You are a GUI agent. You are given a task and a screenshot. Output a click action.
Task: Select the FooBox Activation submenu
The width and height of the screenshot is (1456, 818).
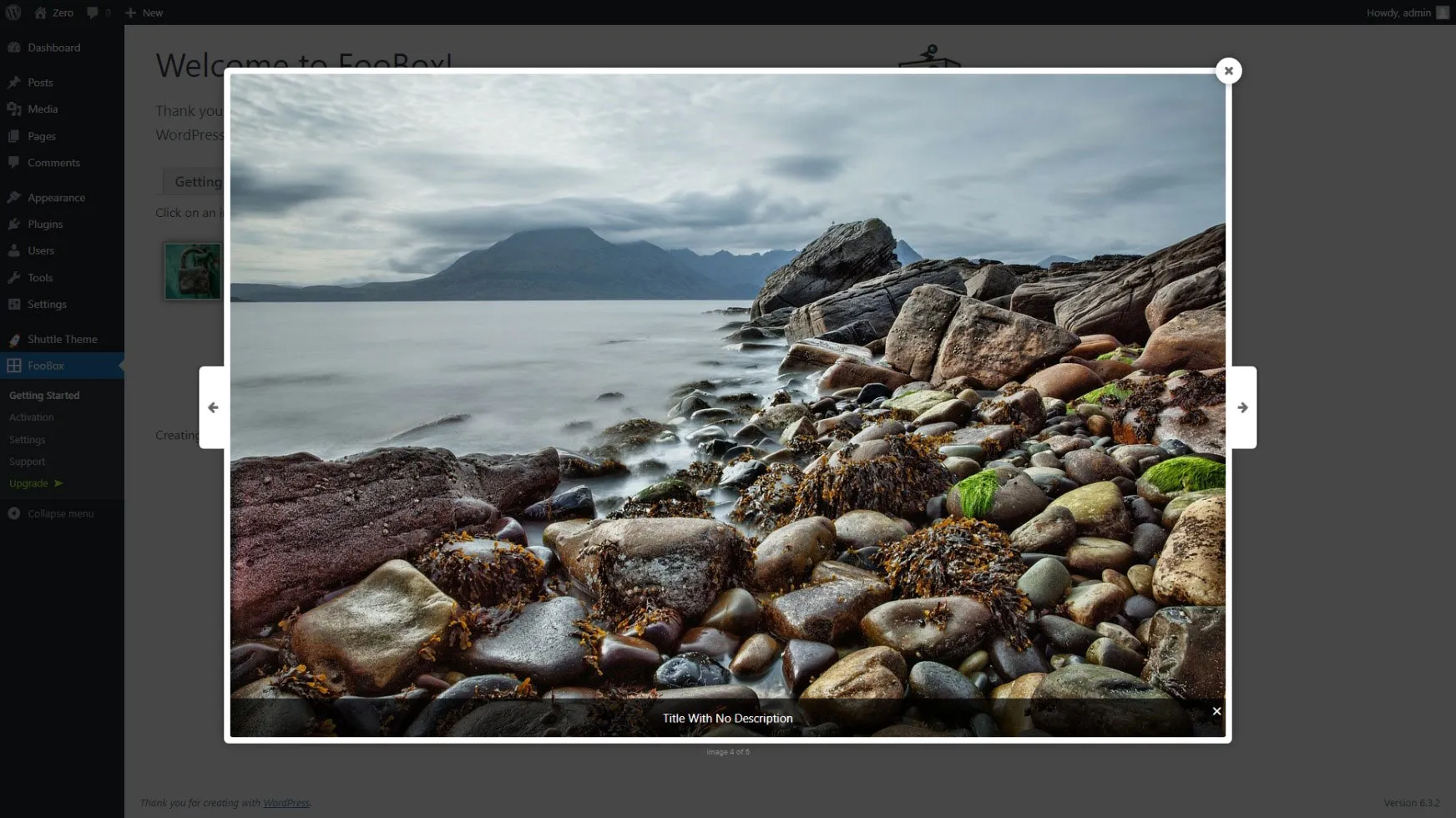click(31, 417)
